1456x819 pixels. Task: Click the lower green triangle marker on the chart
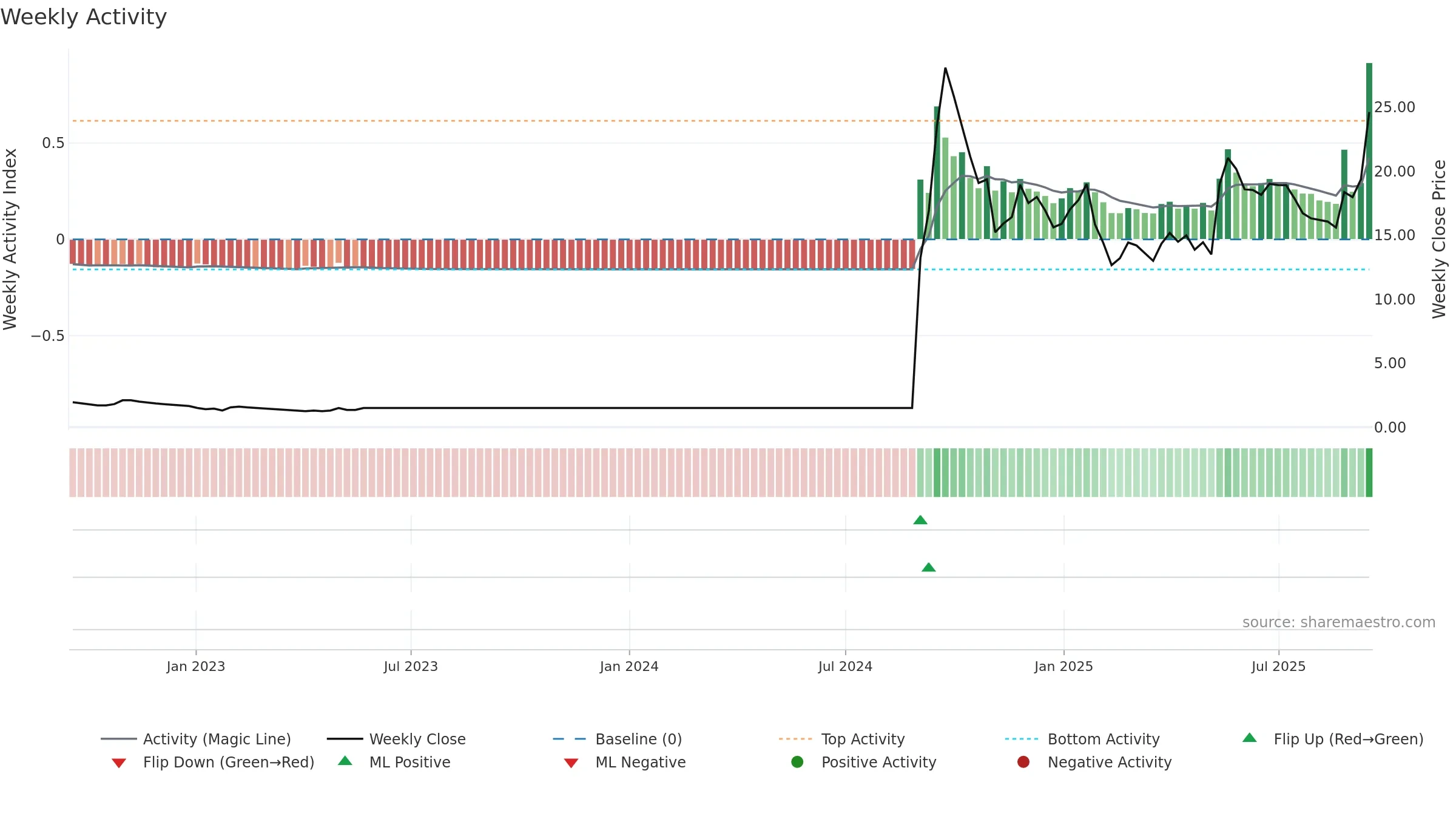[929, 567]
